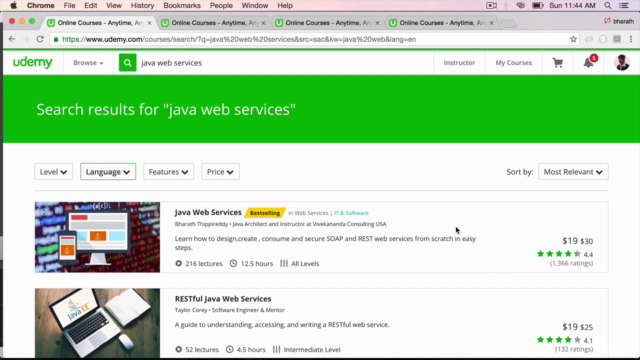The image size is (640, 360).
Task: Open the Window menu
Action: point(254,6)
